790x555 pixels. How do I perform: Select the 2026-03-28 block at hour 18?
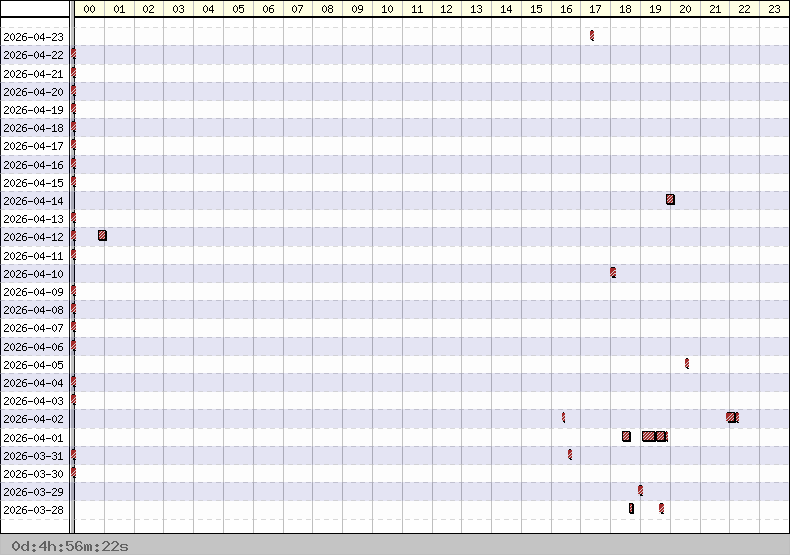pyautogui.click(x=631, y=508)
